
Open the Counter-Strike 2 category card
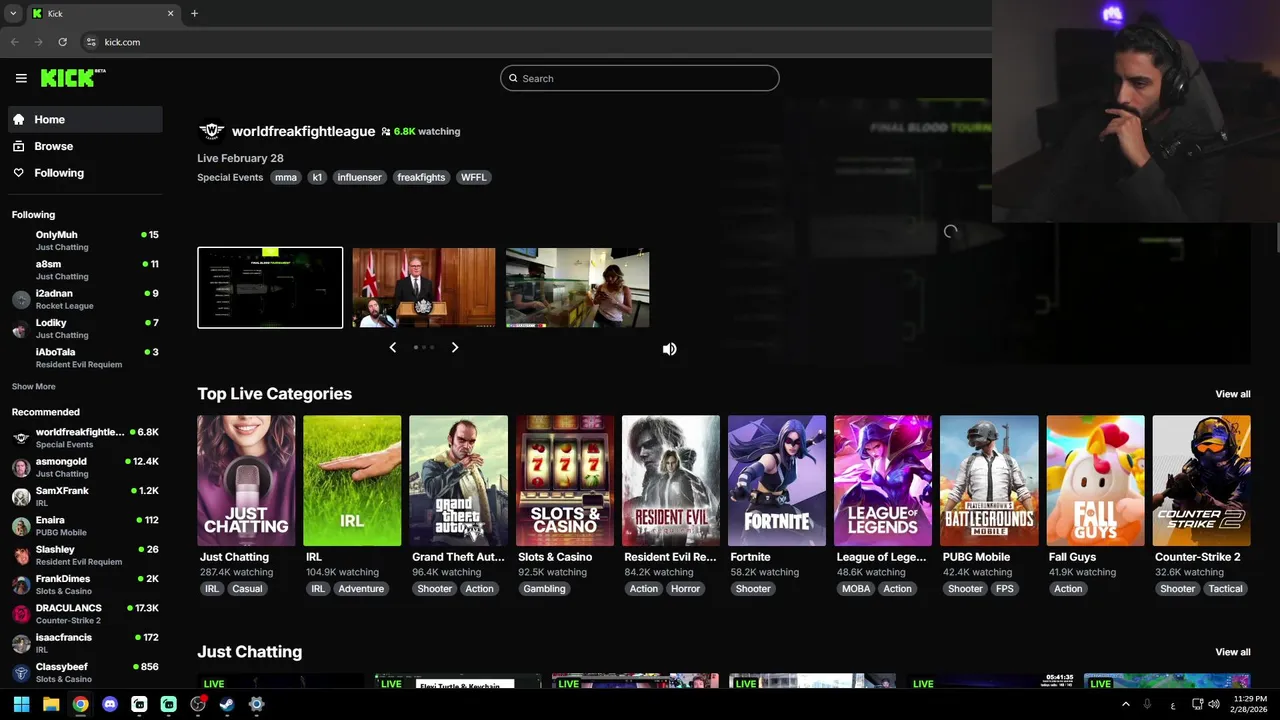point(1201,480)
